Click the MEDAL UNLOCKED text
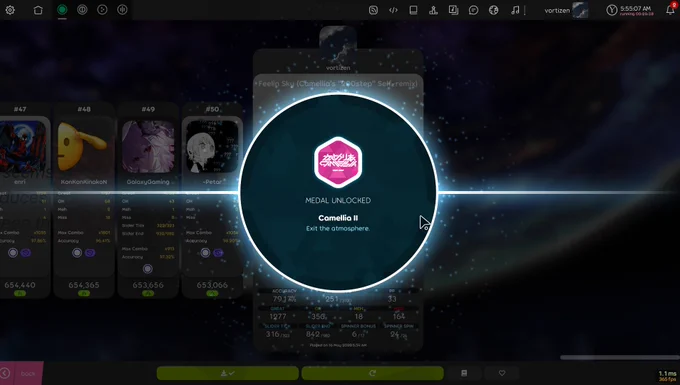Screen dimensions: 680x385 coord(338,200)
